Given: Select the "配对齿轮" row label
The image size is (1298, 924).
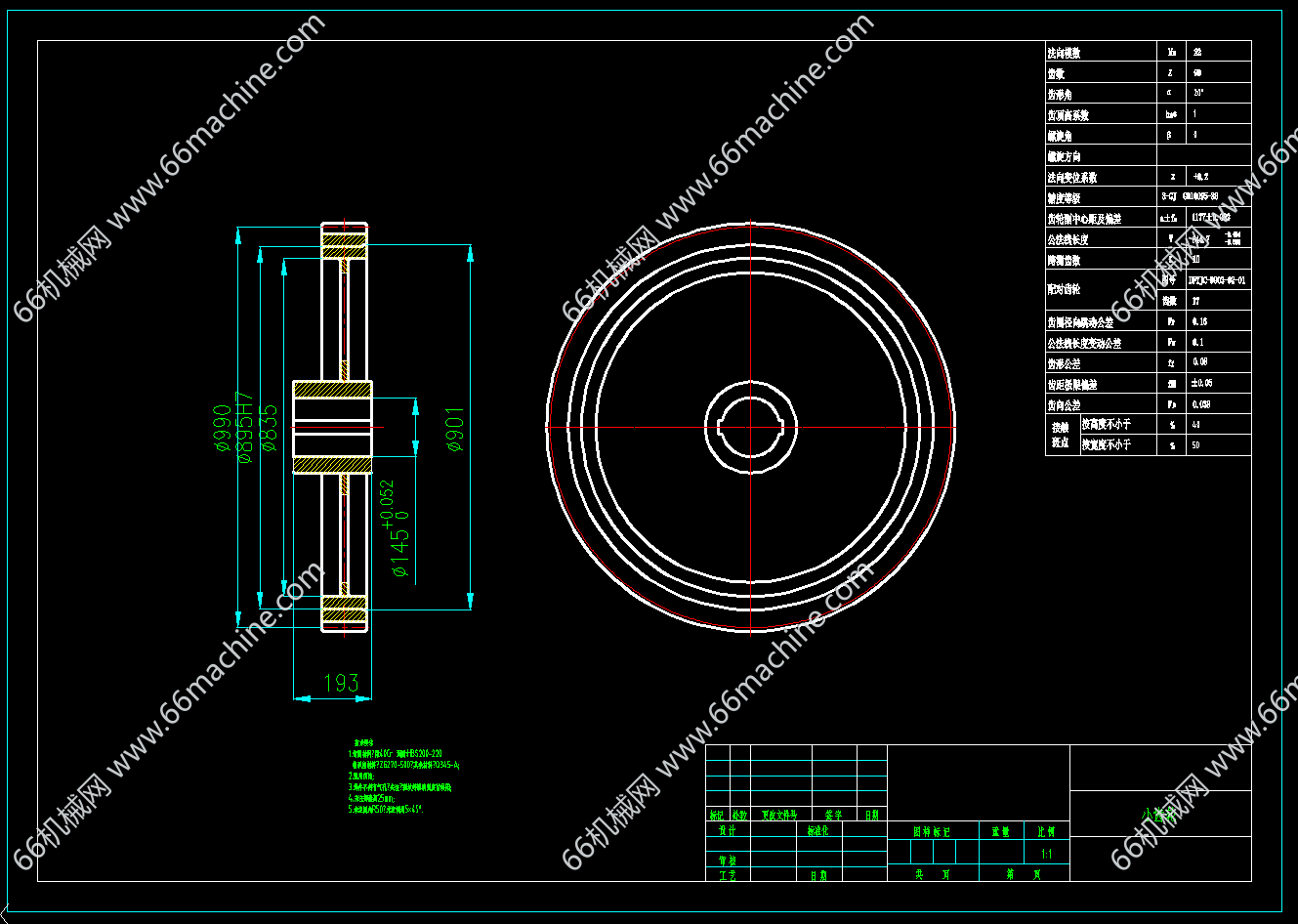Looking at the screenshot, I should point(1064,290).
